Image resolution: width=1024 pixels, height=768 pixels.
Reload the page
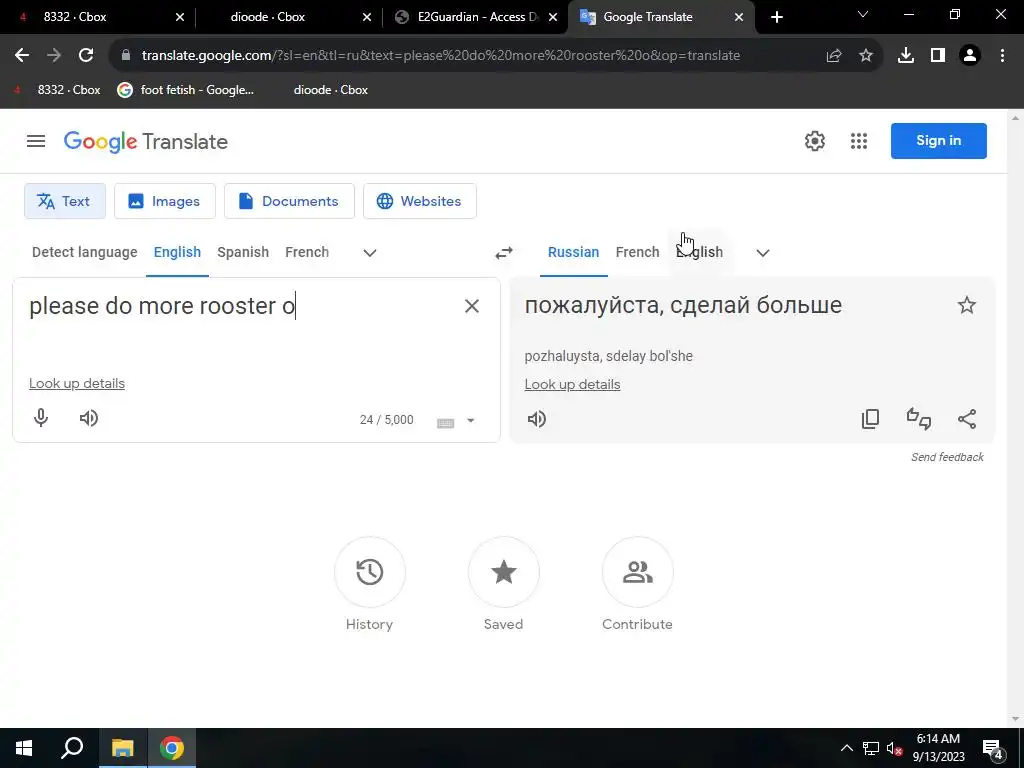tap(86, 56)
